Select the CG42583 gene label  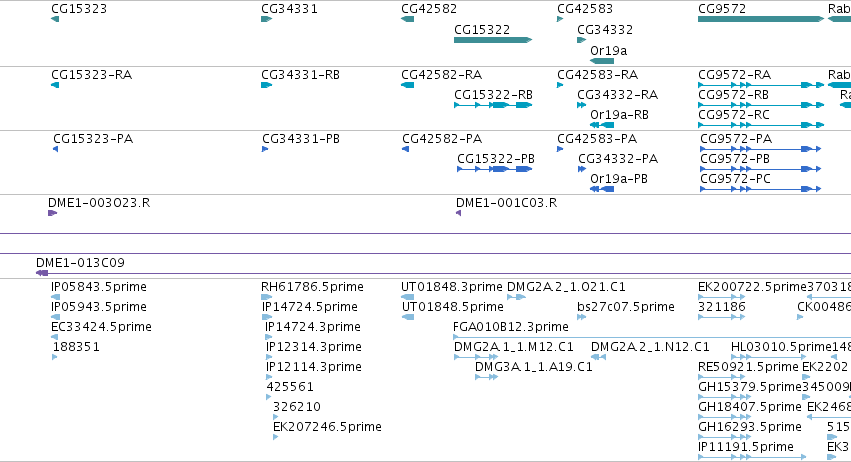(585, 9)
